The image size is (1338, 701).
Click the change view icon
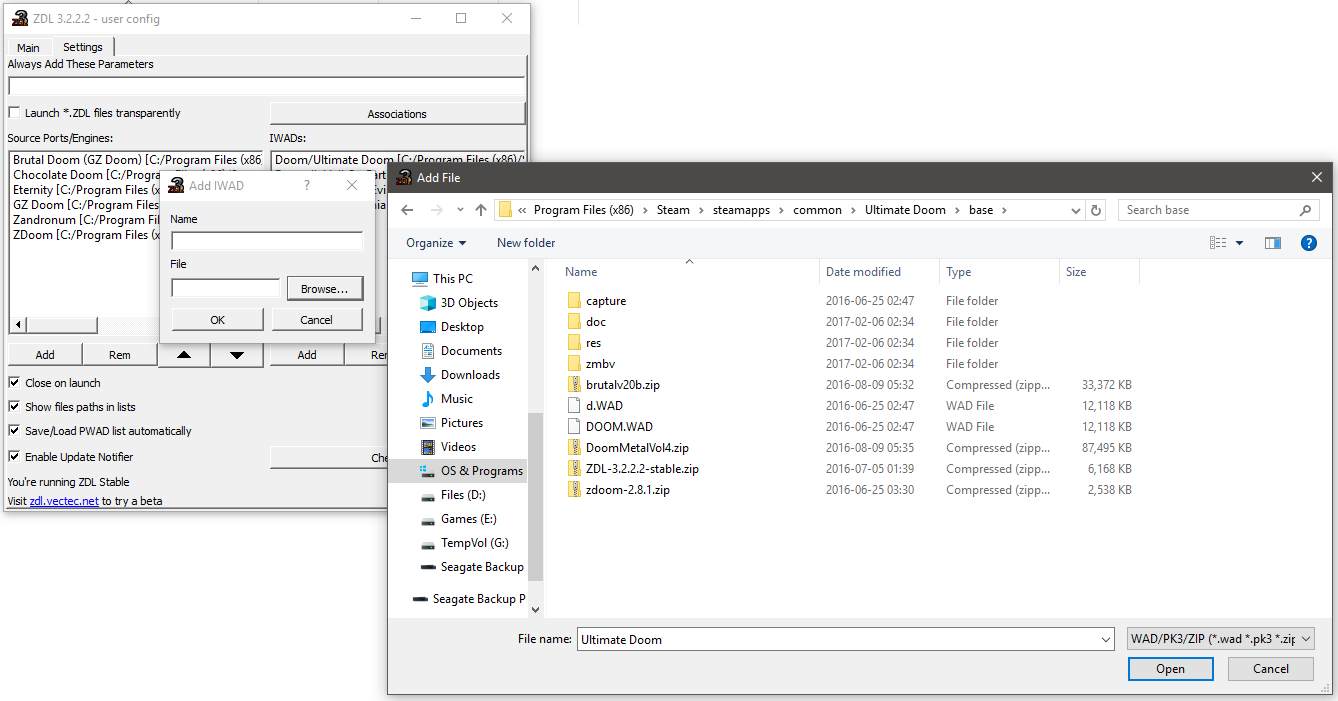(1218, 243)
